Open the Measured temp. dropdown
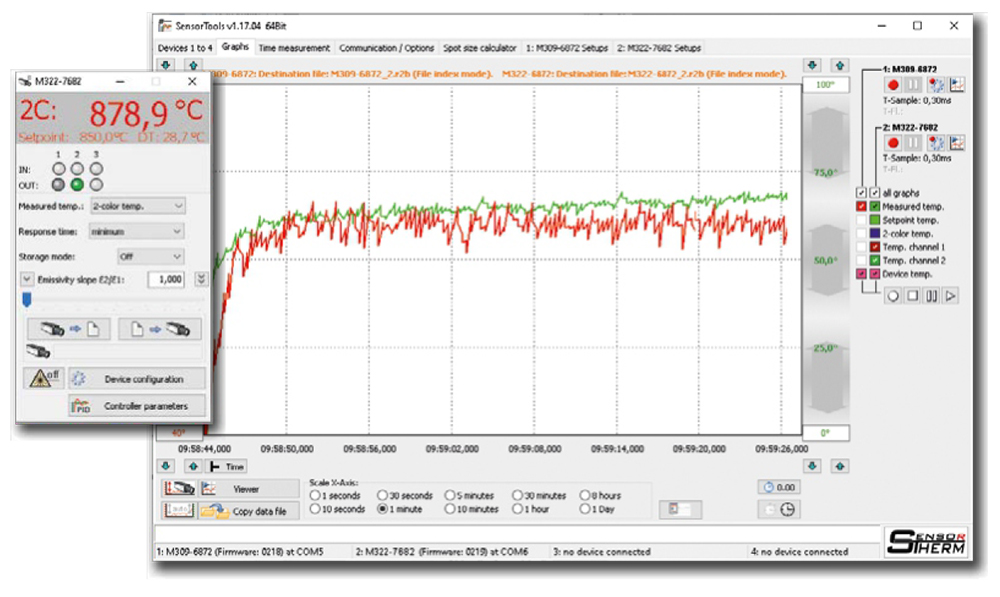 137,206
